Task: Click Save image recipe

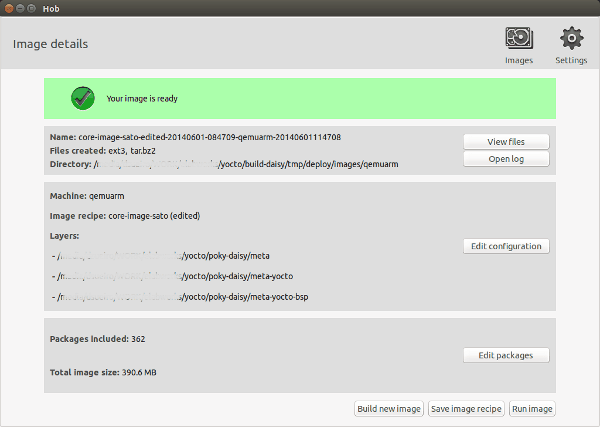Action: click(466, 408)
